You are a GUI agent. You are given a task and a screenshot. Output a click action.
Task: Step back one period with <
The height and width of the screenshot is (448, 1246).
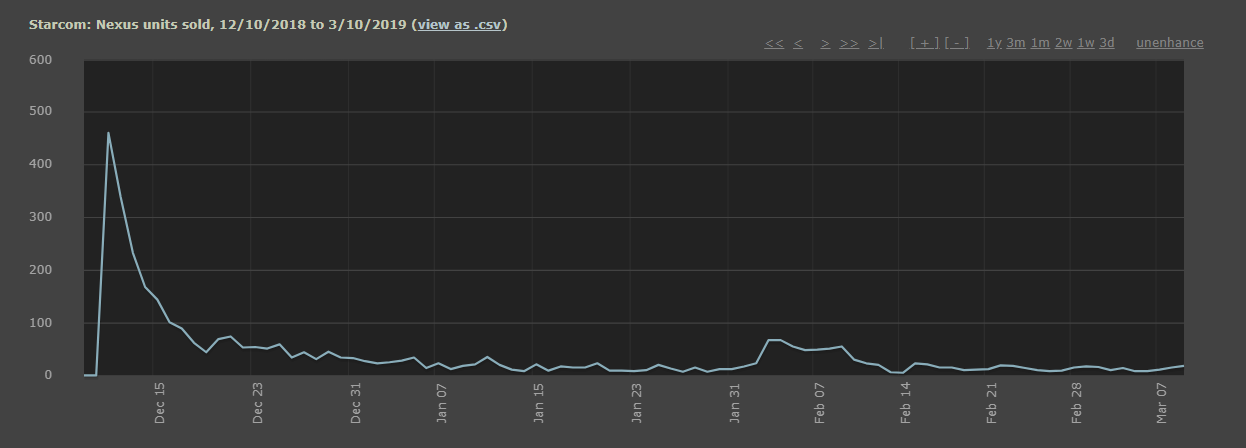[x=798, y=43]
